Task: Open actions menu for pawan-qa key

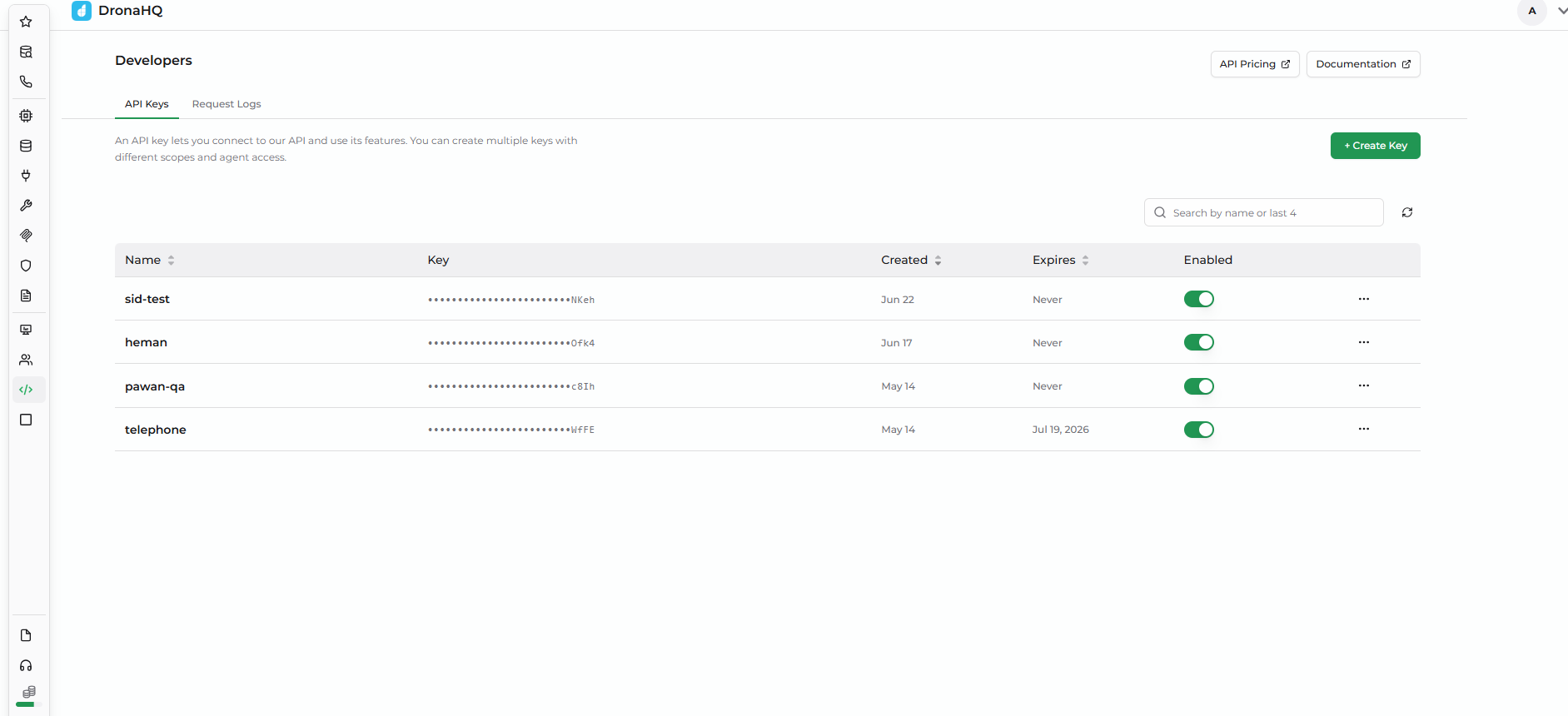Action: [x=1364, y=385]
